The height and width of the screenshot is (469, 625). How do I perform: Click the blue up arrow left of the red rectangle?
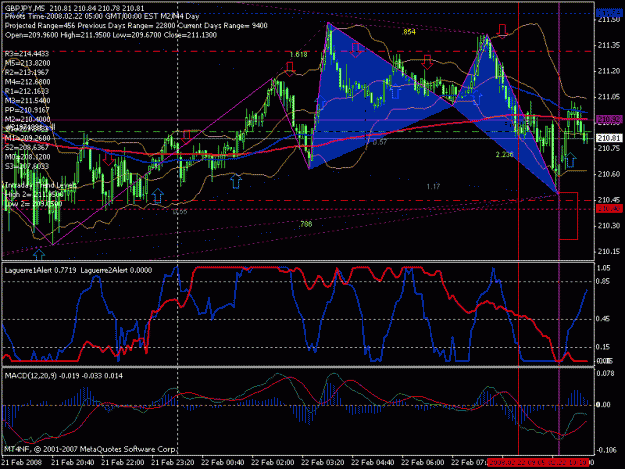tap(571, 160)
